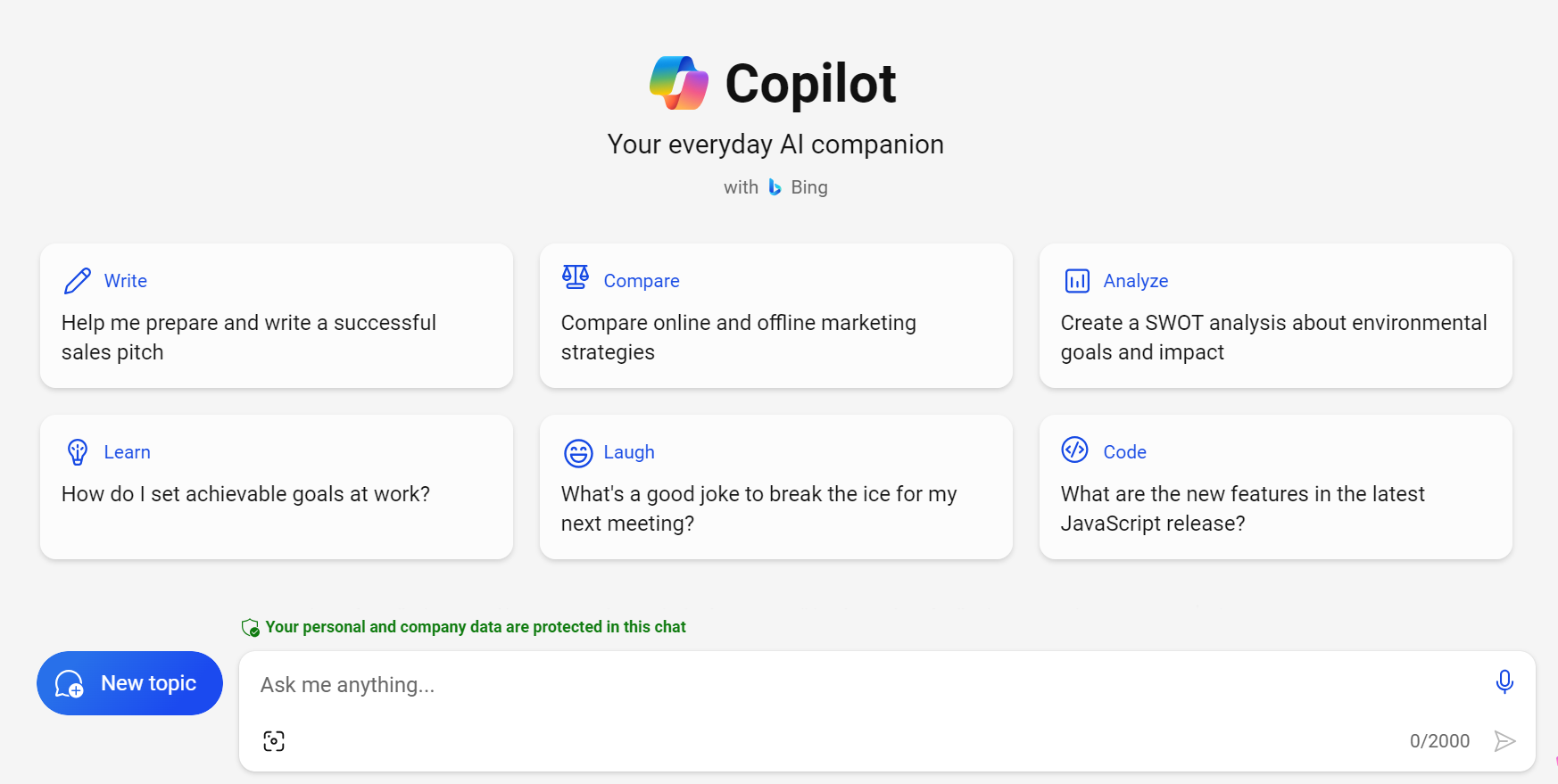Click the 0/2000 character counter

[x=1439, y=740]
